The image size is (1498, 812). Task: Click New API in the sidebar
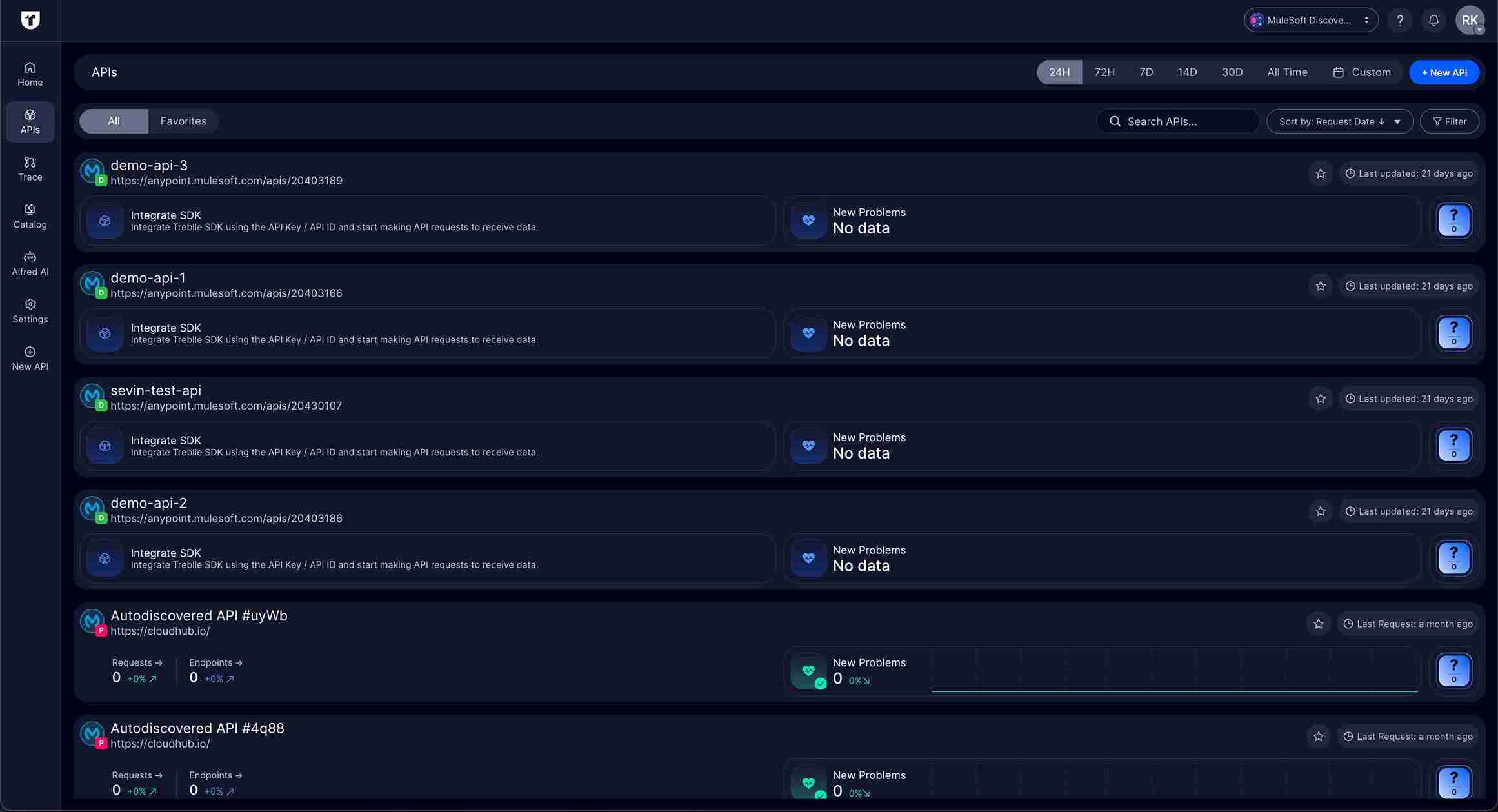point(30,359)
